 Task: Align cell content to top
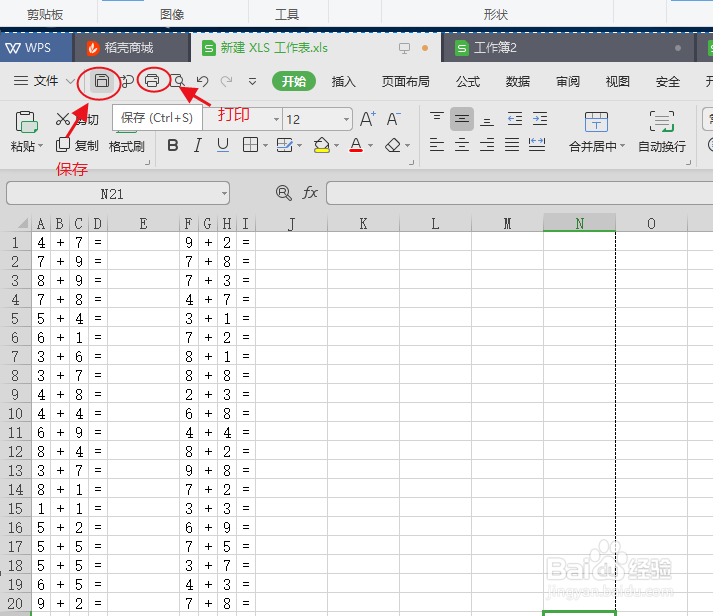click(437, 119)
